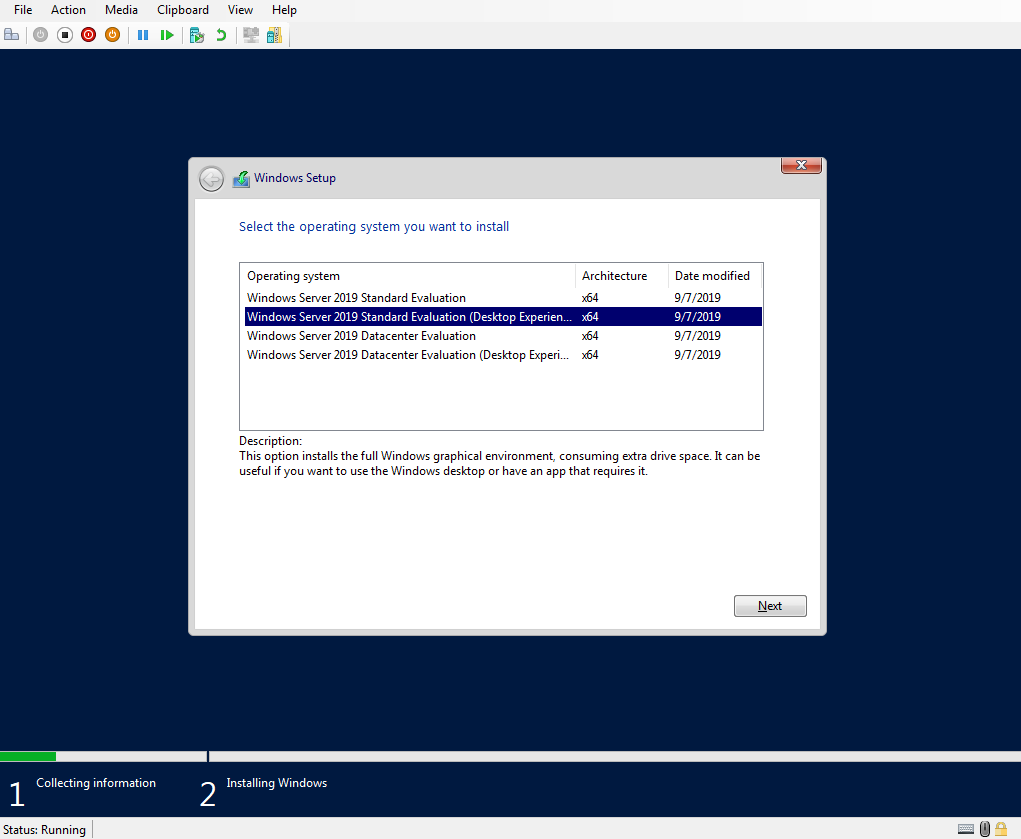Image resolution: width=1021 pixels, height=839 pixels.
Task: Click the Architecture column header
Action: coord(622,276)
